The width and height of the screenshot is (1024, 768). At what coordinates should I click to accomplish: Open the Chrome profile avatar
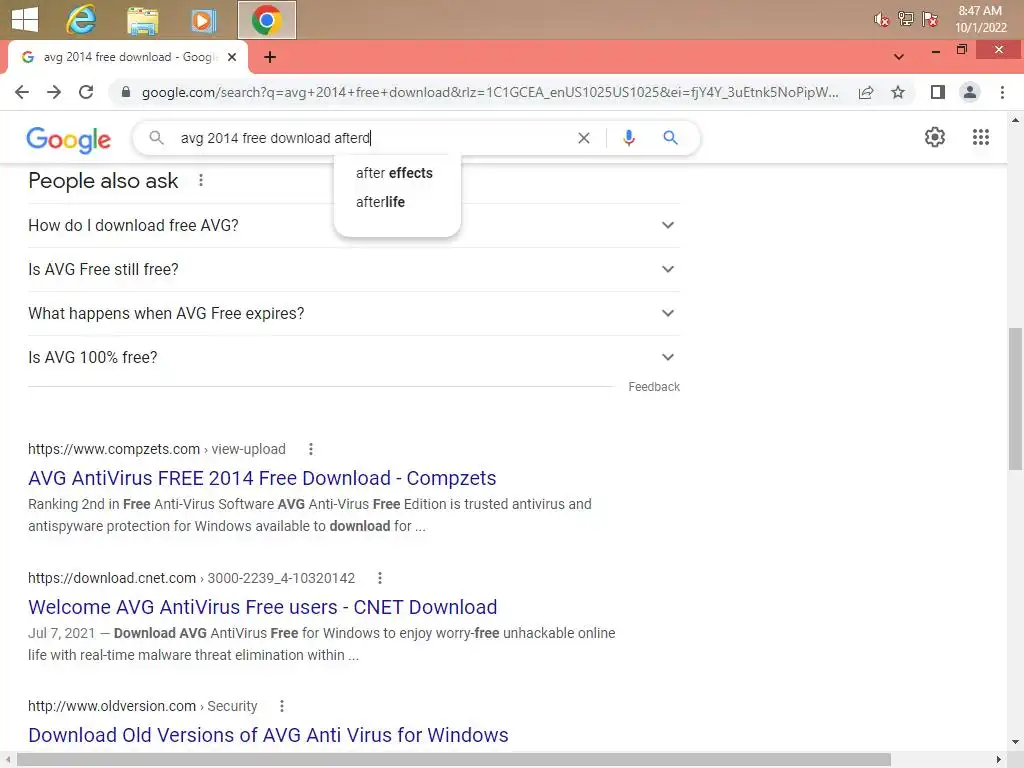[970, 92]
